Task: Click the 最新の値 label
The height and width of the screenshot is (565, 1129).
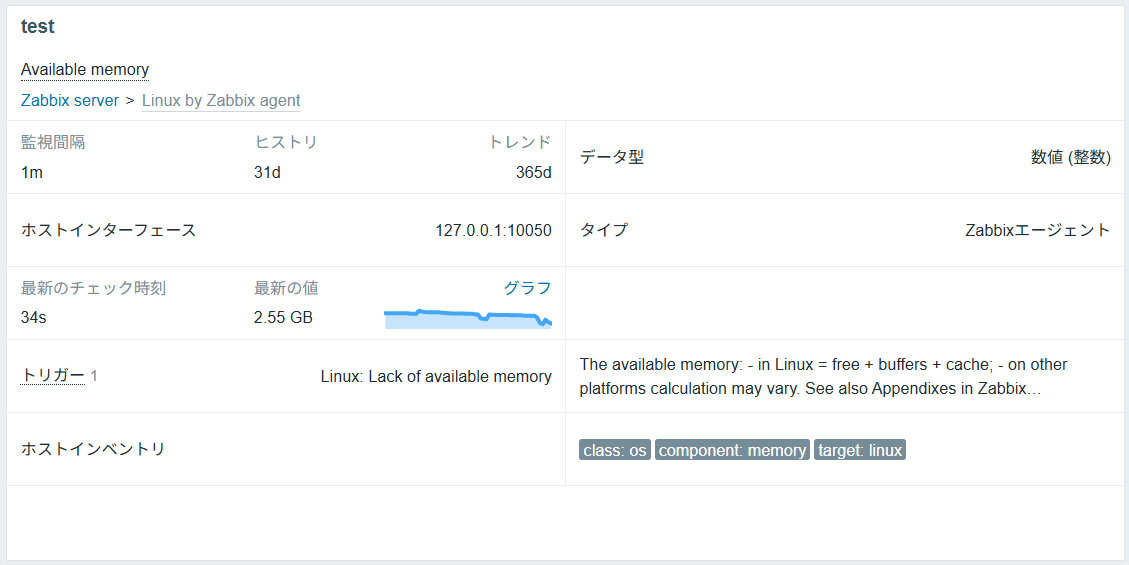Action: [x=287, y=289]
